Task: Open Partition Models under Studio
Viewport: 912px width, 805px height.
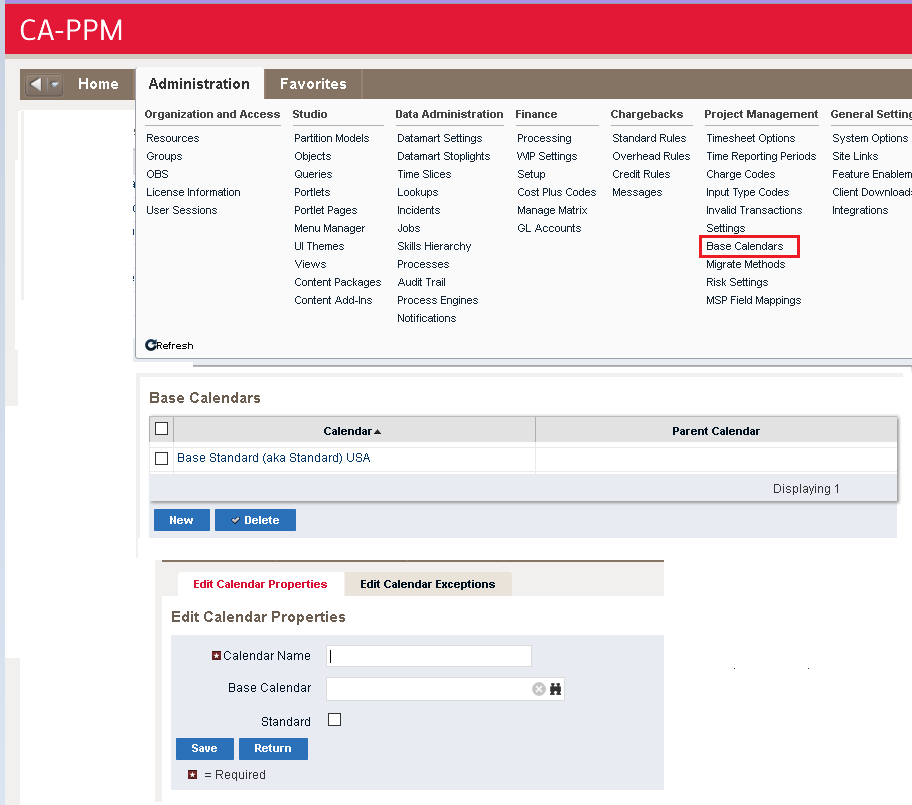Action: coord(332,138)
